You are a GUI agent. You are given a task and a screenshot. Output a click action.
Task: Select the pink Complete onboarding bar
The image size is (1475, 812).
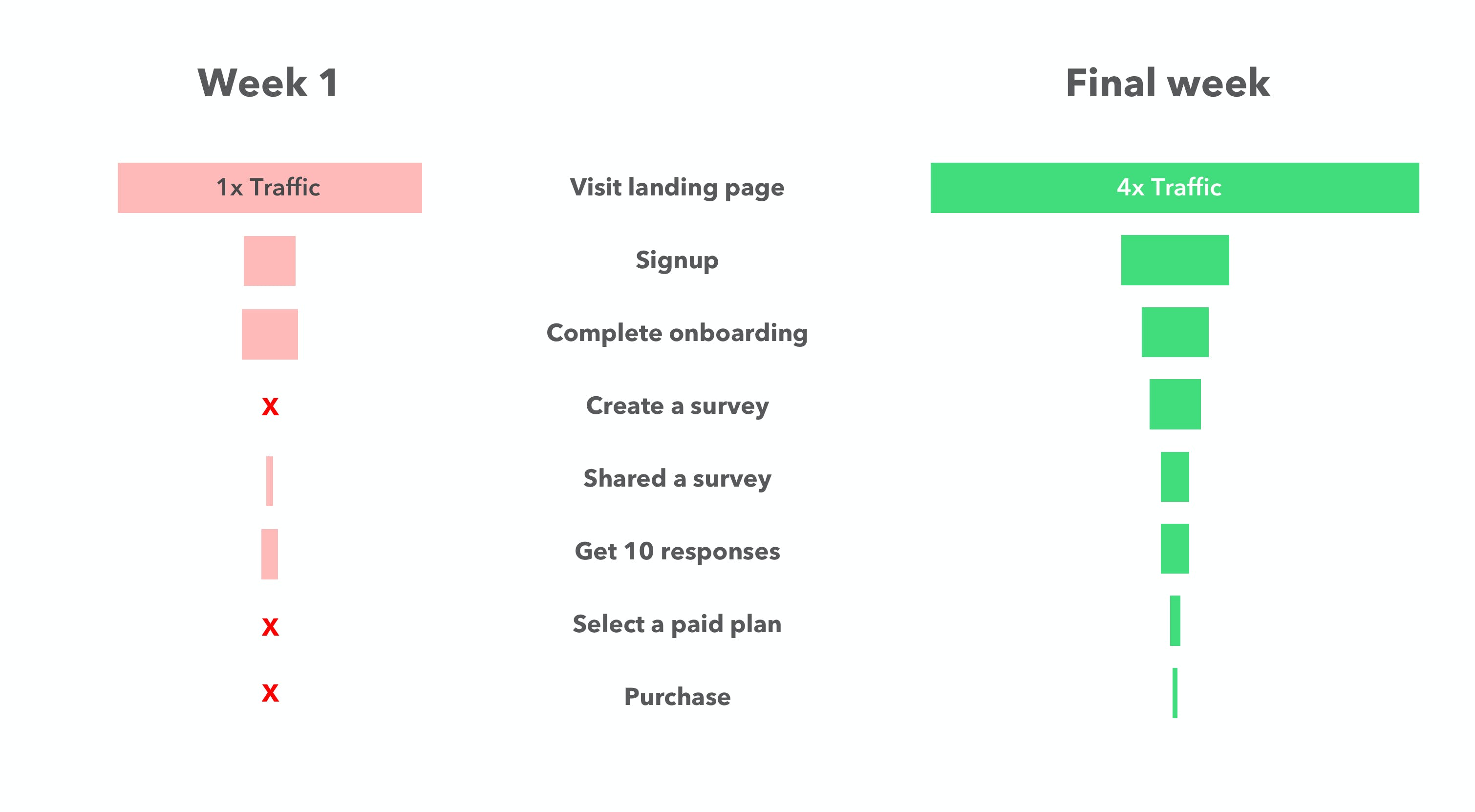(270, 334)
